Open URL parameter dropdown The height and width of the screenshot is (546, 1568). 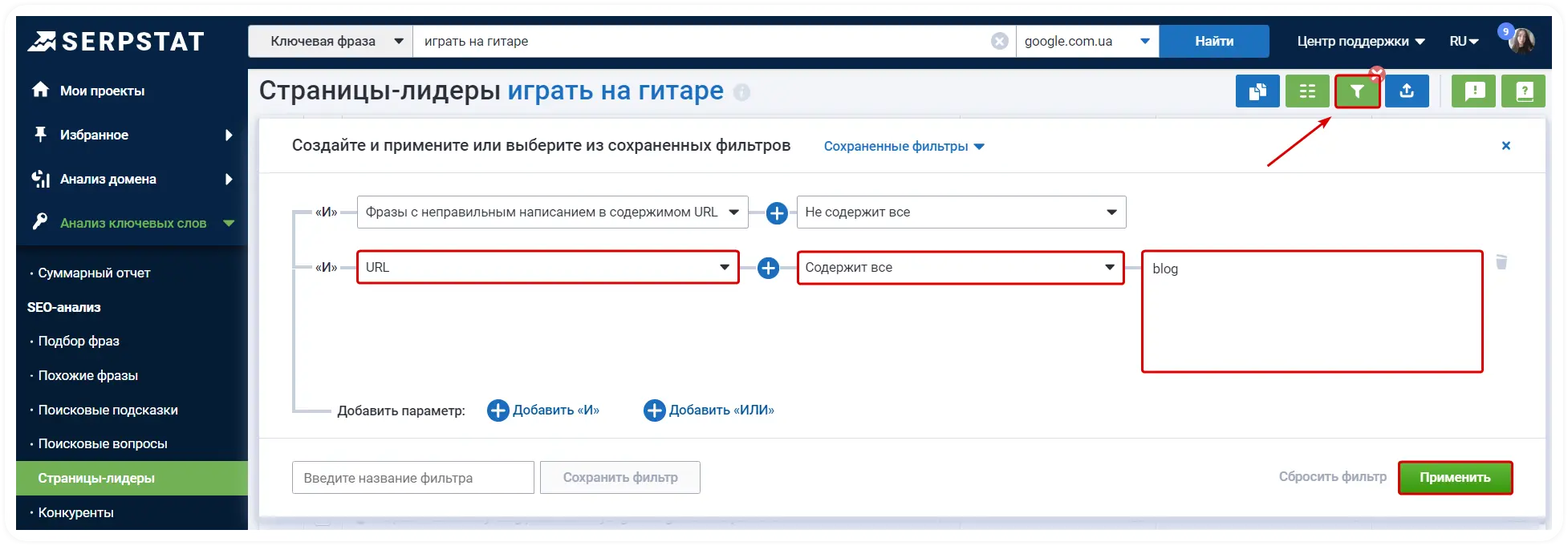(548, 268)
